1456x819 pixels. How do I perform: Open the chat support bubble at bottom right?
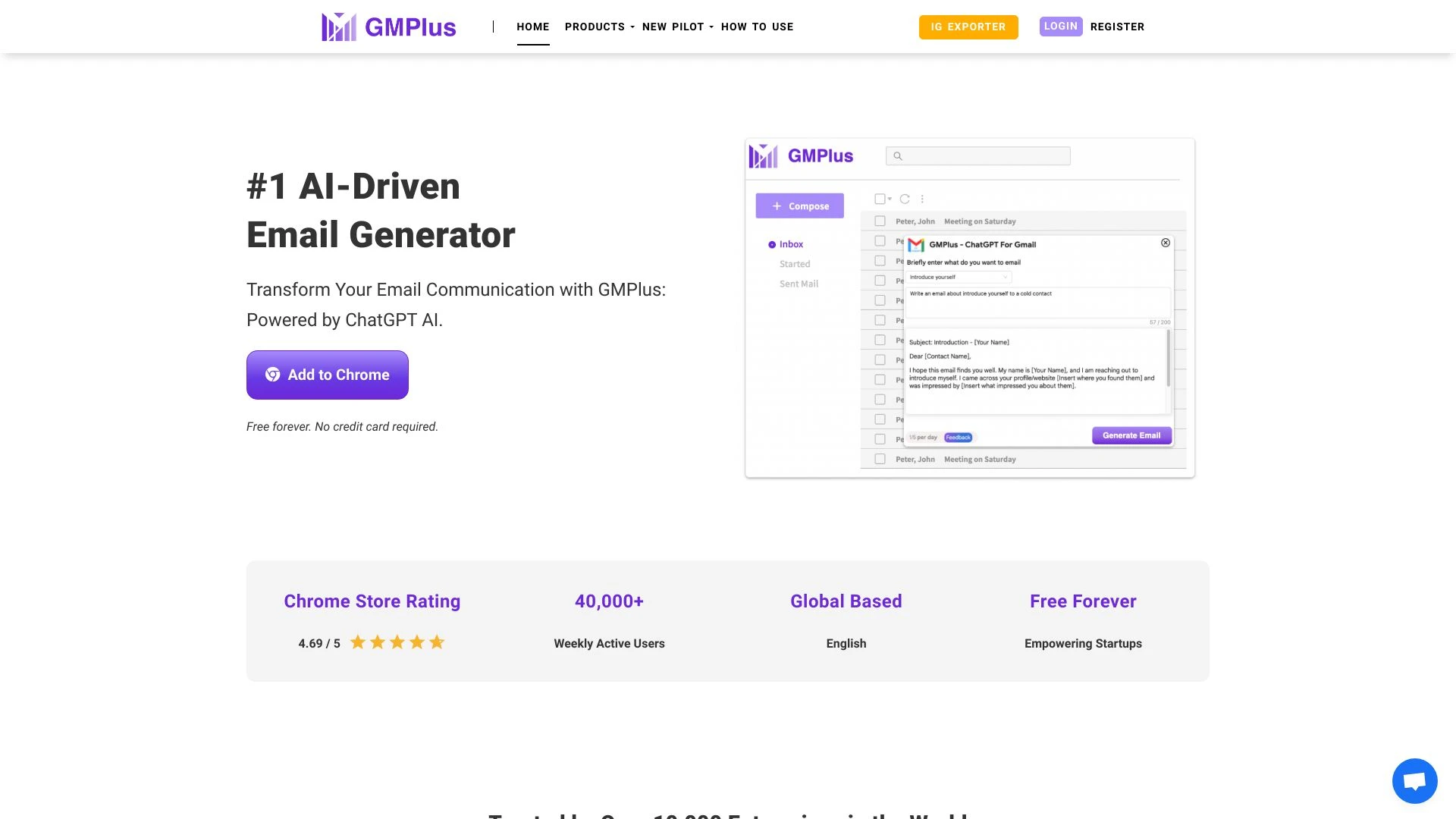(1414, 780)
